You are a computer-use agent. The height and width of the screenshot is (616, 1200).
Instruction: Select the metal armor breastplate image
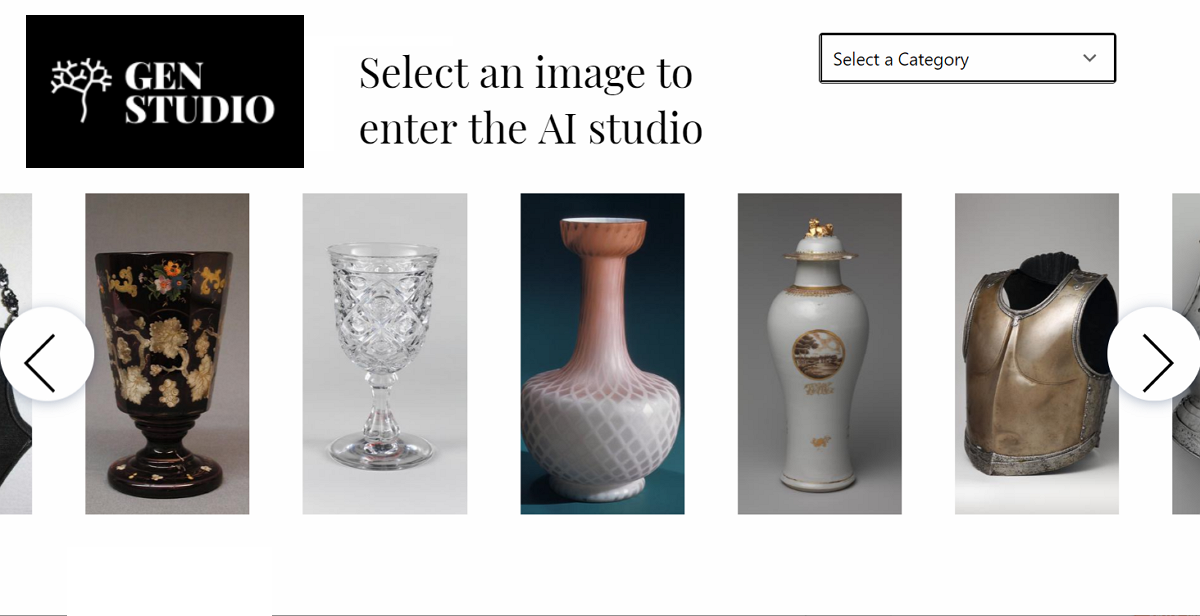click(1037, 354)
